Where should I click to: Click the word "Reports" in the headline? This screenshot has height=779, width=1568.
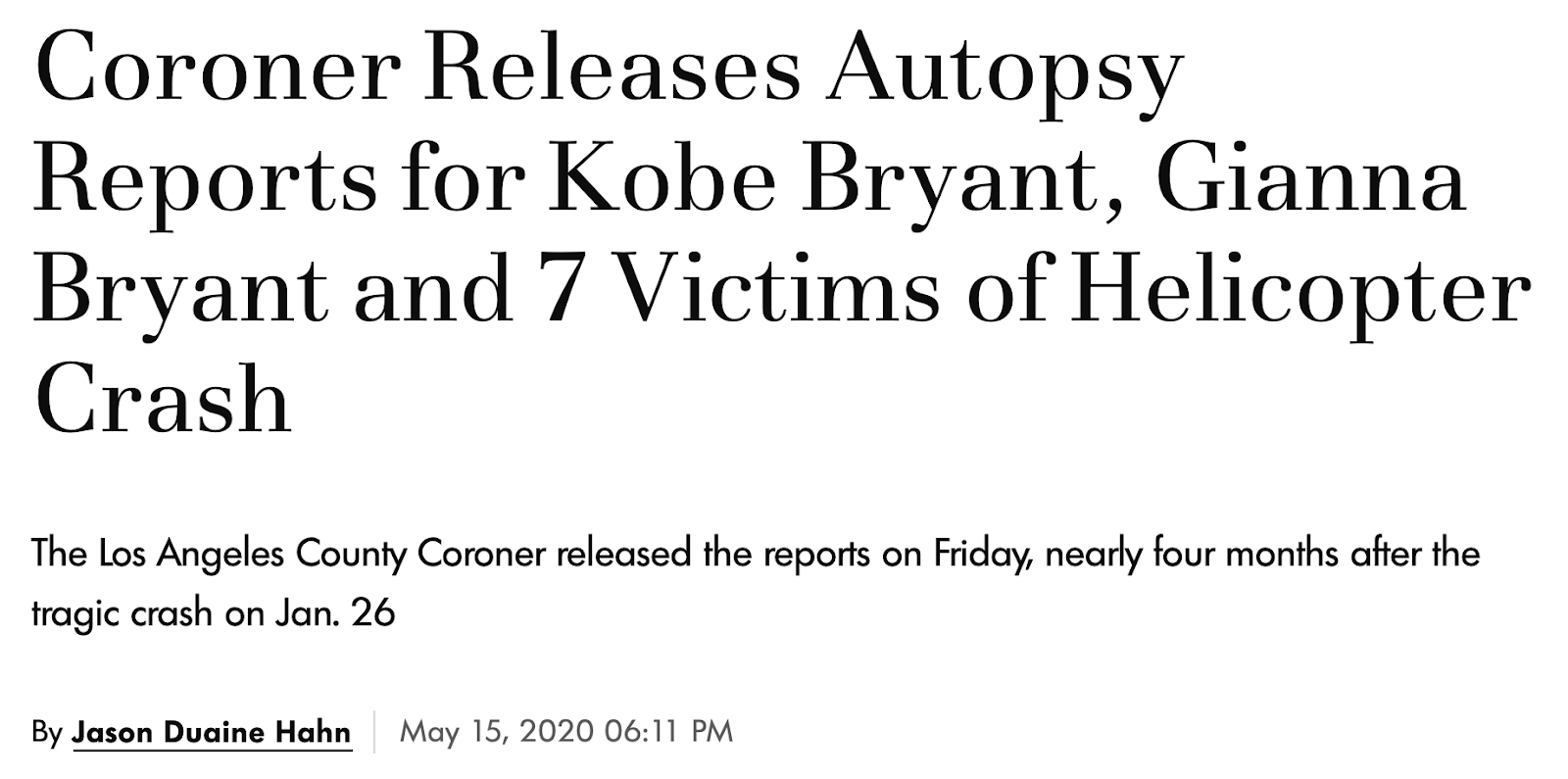point(205,180)
